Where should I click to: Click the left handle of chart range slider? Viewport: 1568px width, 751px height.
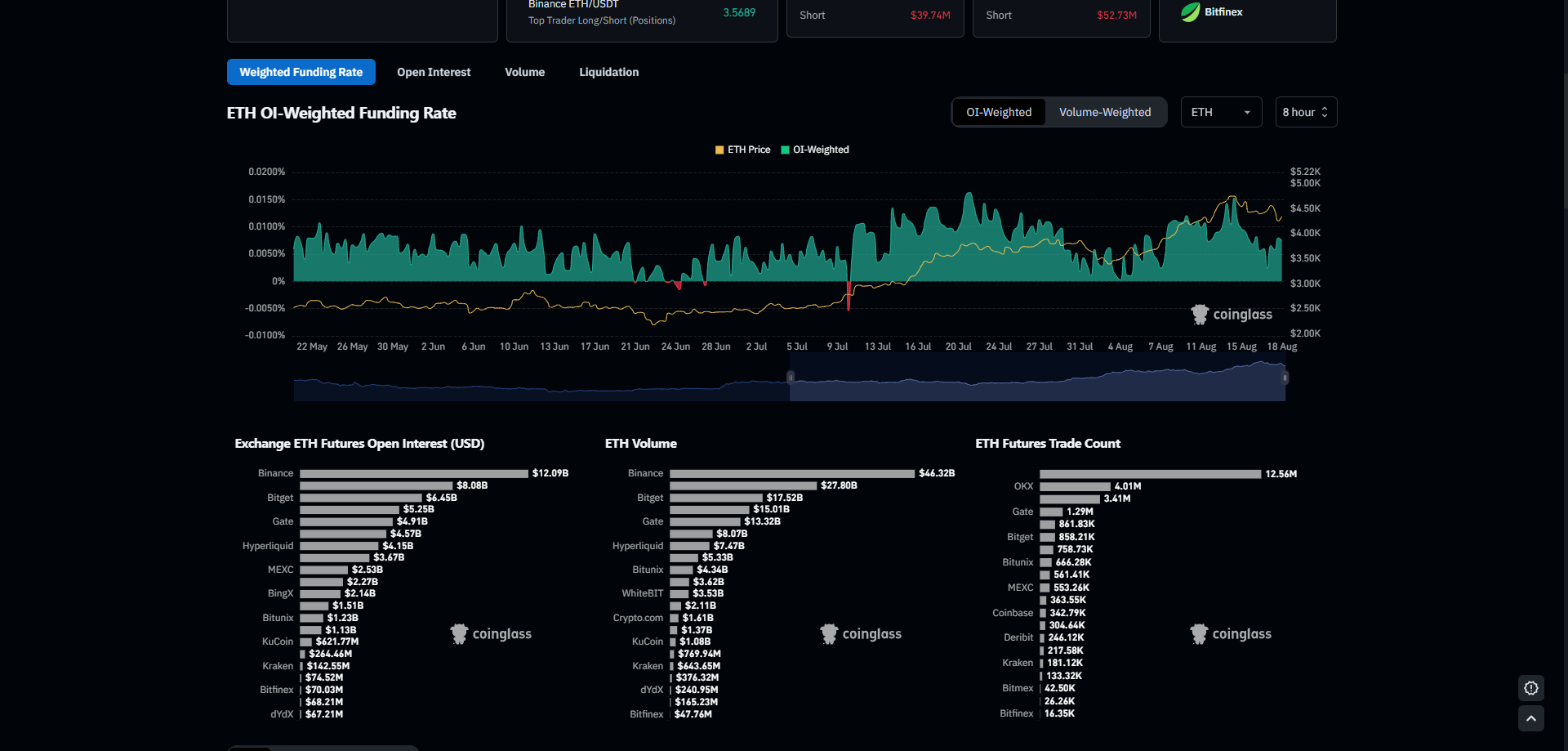pos(790,377)
